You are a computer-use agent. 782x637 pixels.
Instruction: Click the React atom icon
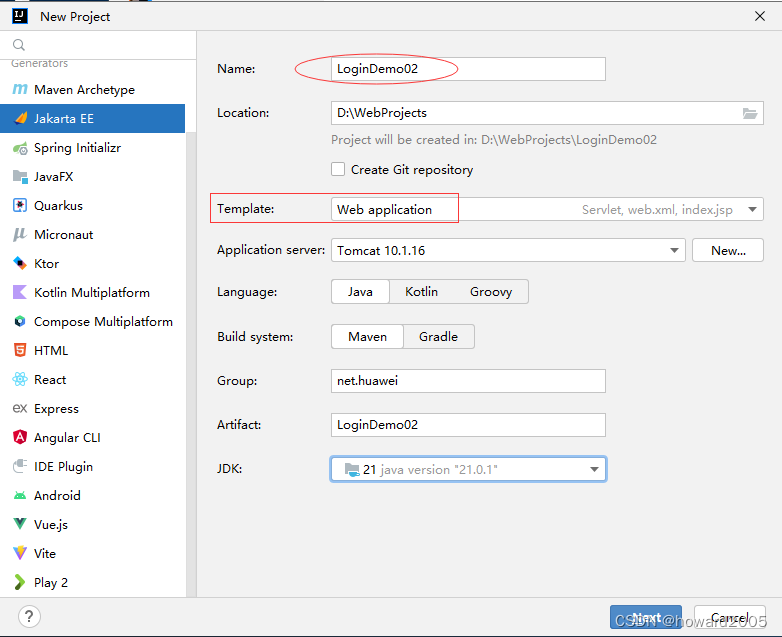coord(20,379)
